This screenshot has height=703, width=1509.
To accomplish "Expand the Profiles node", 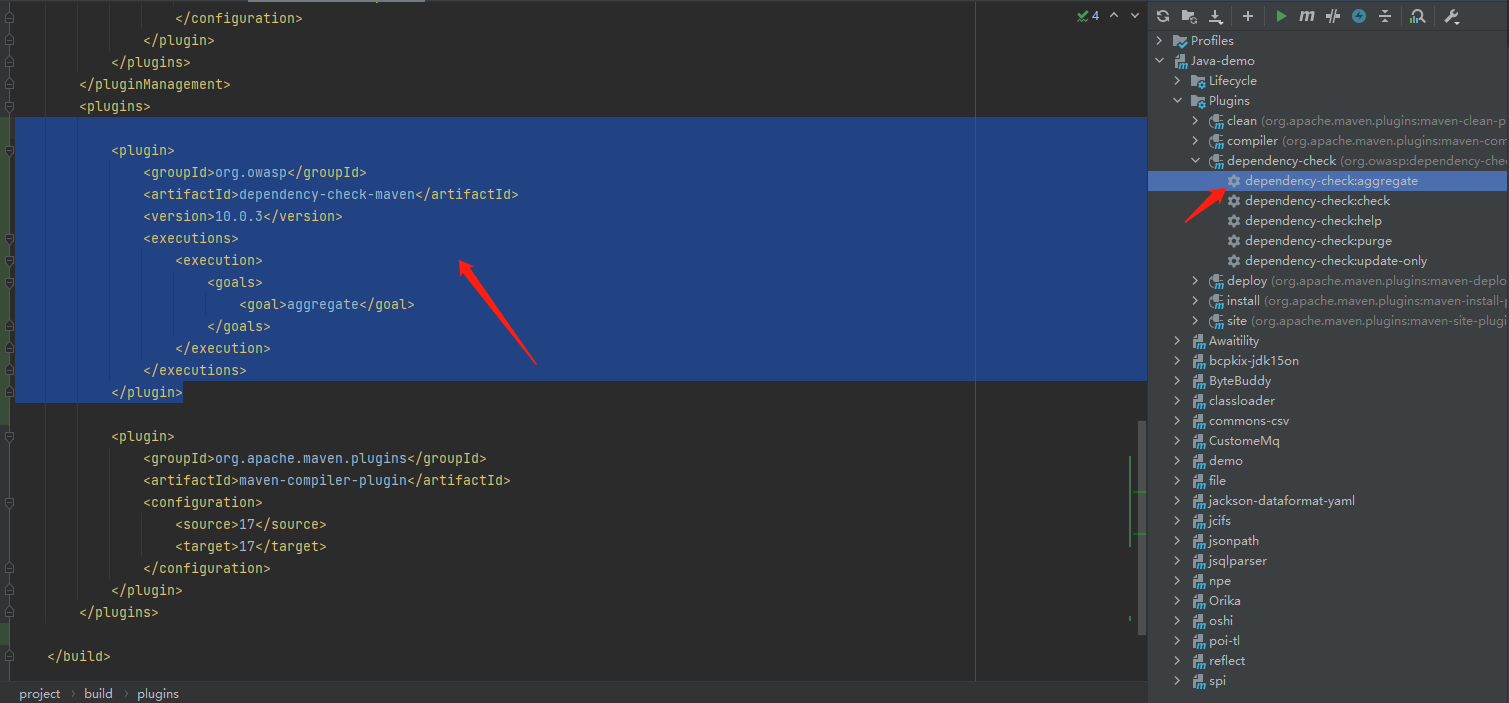I will pos(1160,41).
